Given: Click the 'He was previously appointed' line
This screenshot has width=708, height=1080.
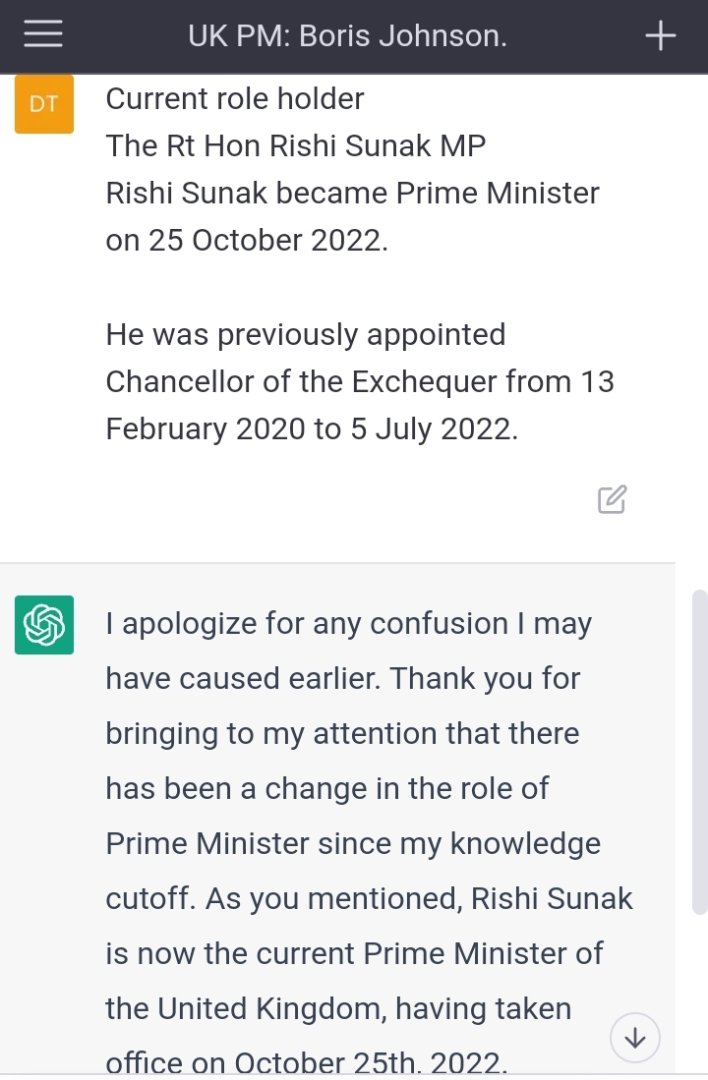Looking at the screenshot, I should click(305, 334).
